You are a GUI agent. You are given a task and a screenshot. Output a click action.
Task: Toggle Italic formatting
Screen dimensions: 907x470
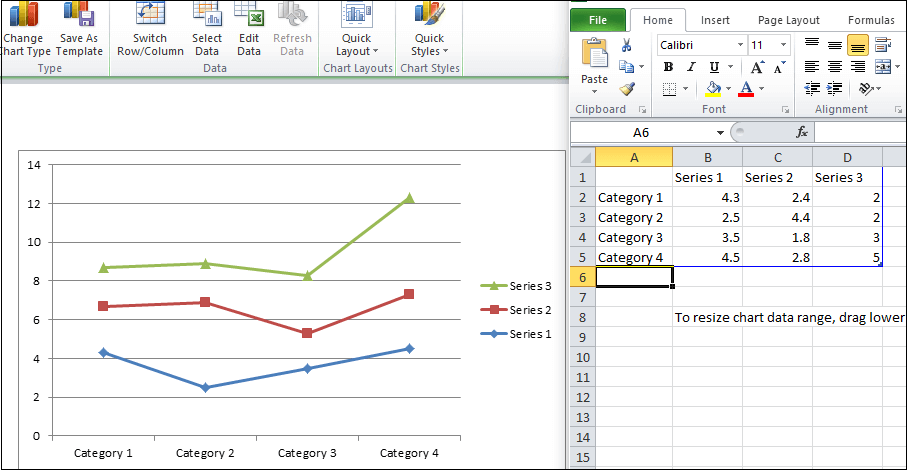pyautogui.click(x=691, y=67)
